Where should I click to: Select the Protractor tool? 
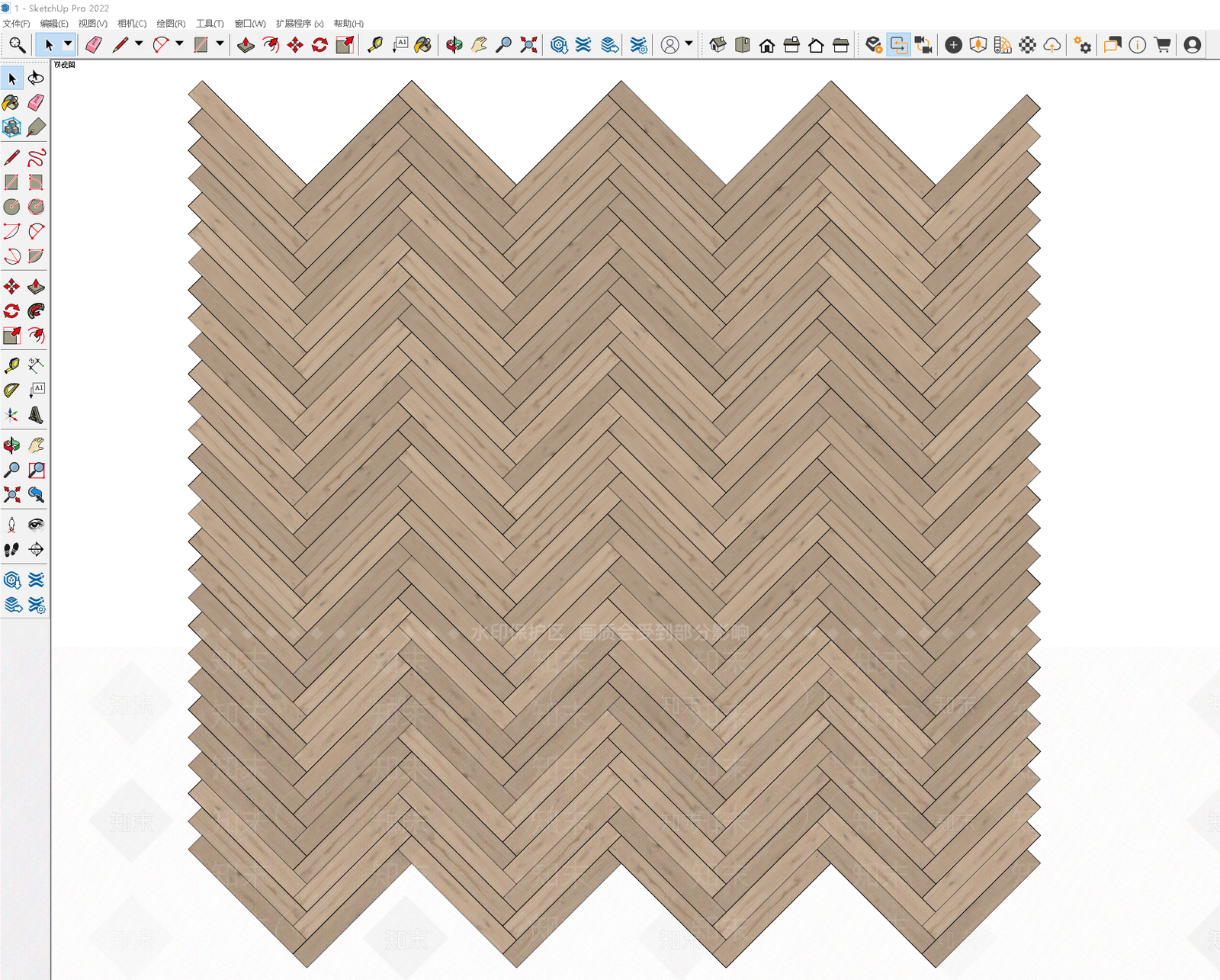(x=11, y=390)
